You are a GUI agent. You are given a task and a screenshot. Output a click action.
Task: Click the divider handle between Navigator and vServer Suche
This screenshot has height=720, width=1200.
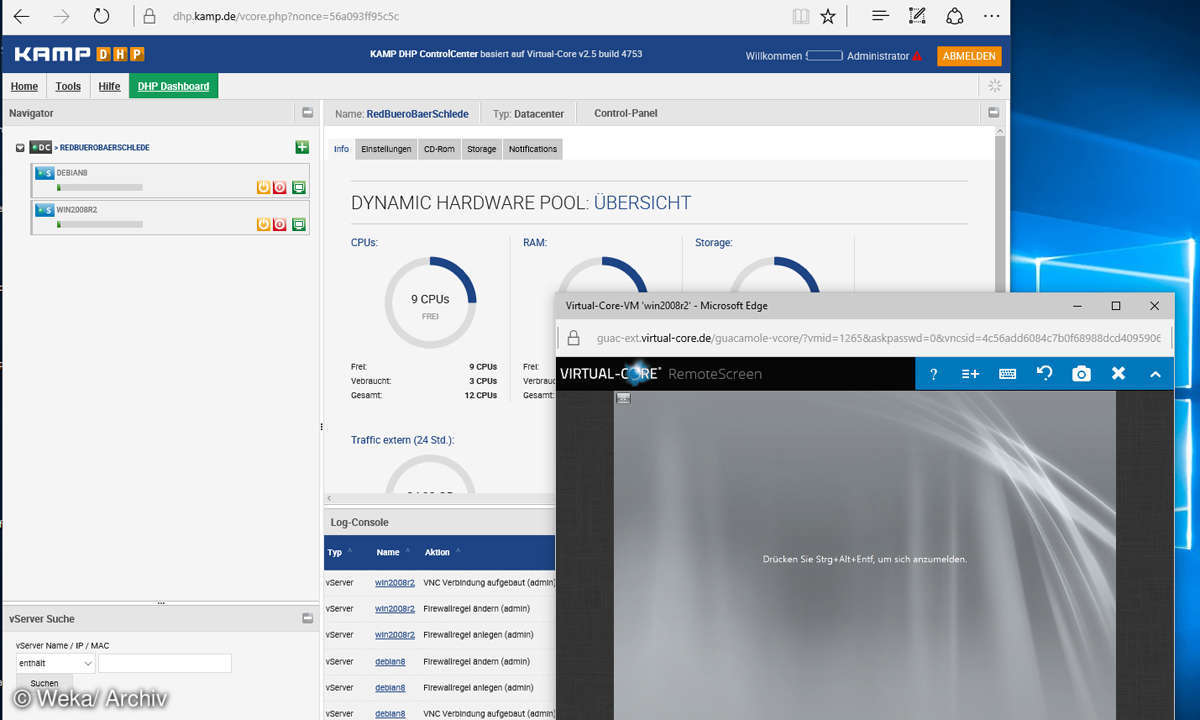click(x=160, y=603)
